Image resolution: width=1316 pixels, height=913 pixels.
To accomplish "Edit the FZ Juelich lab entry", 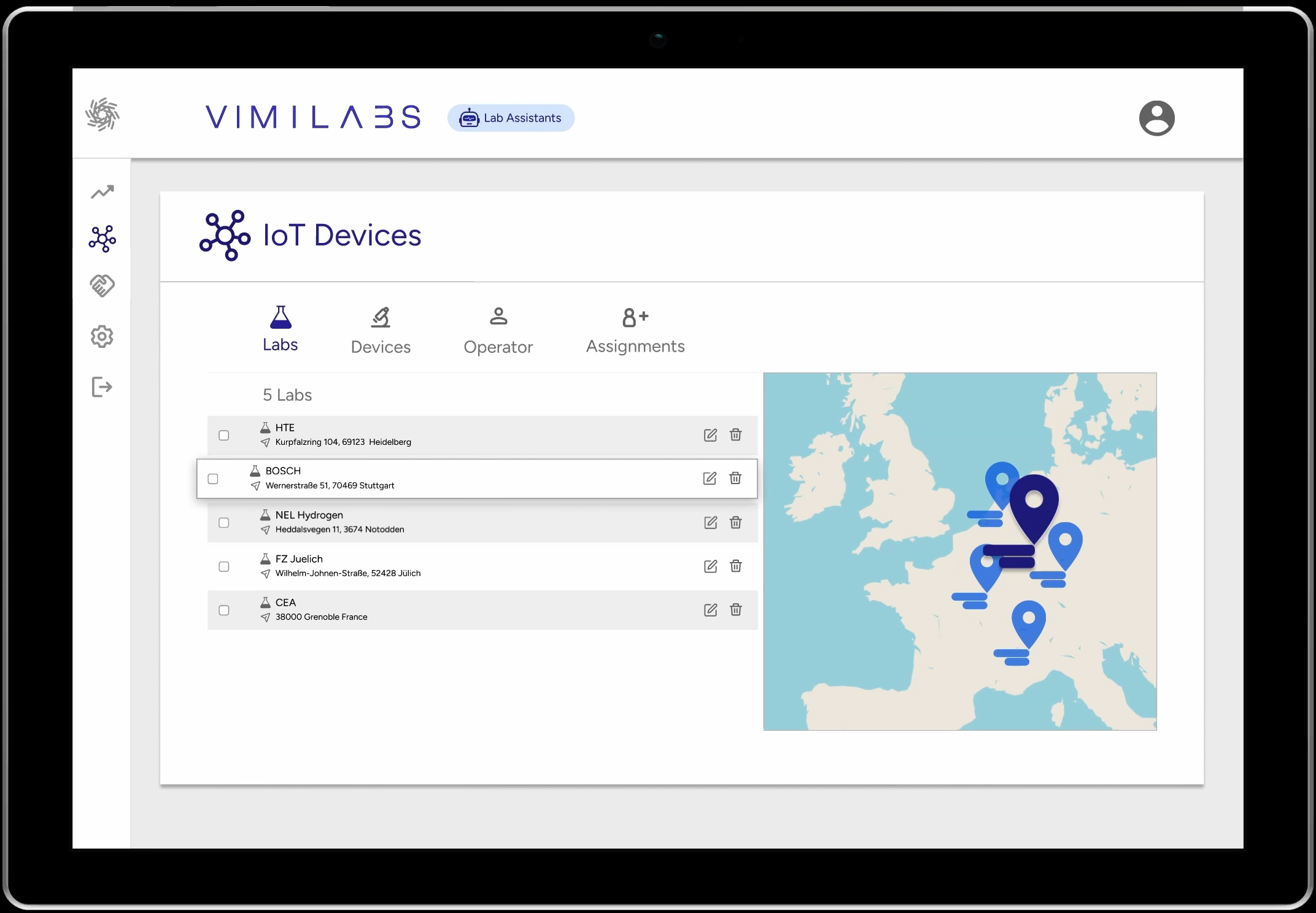I will tap(710, 566).
